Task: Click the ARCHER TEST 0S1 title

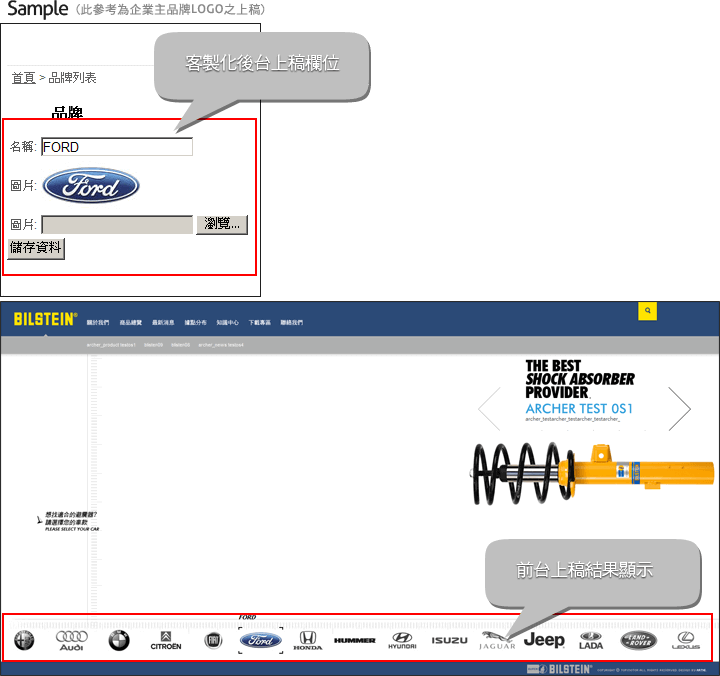Action: click(x=579, y=408)
